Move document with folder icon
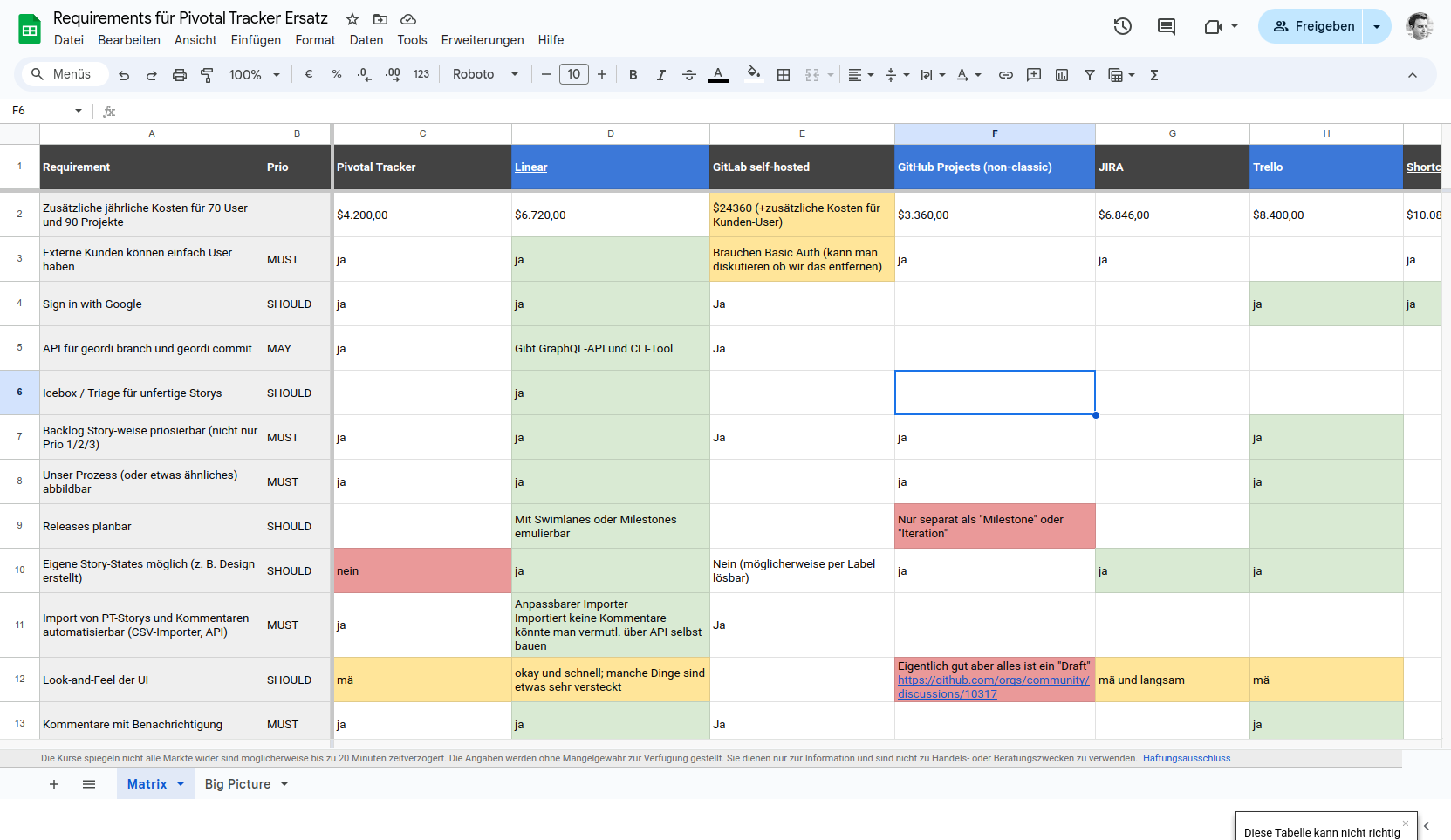Screen dimensions: 1451x840 point(380,19)
